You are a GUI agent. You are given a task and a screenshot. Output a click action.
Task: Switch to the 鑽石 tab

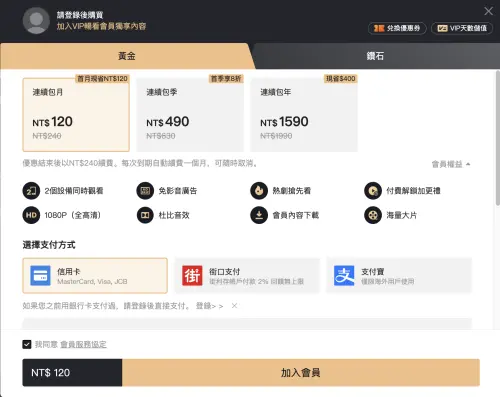375,56
